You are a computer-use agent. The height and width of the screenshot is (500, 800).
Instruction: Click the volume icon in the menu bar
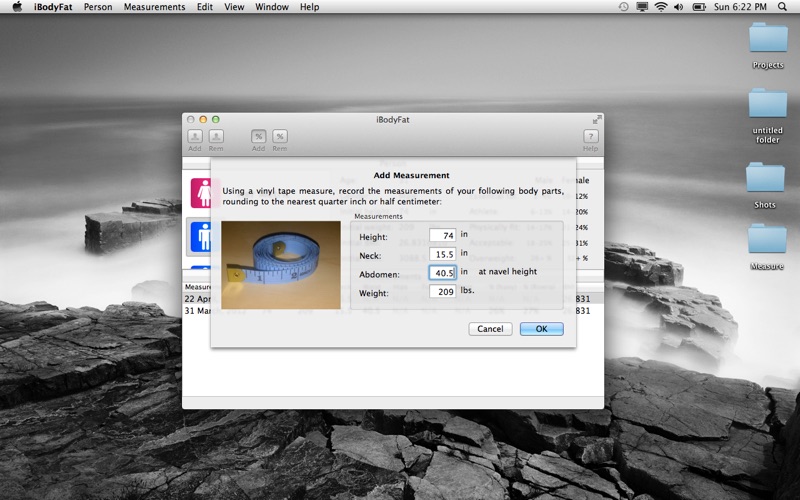(x=679, y=7)
